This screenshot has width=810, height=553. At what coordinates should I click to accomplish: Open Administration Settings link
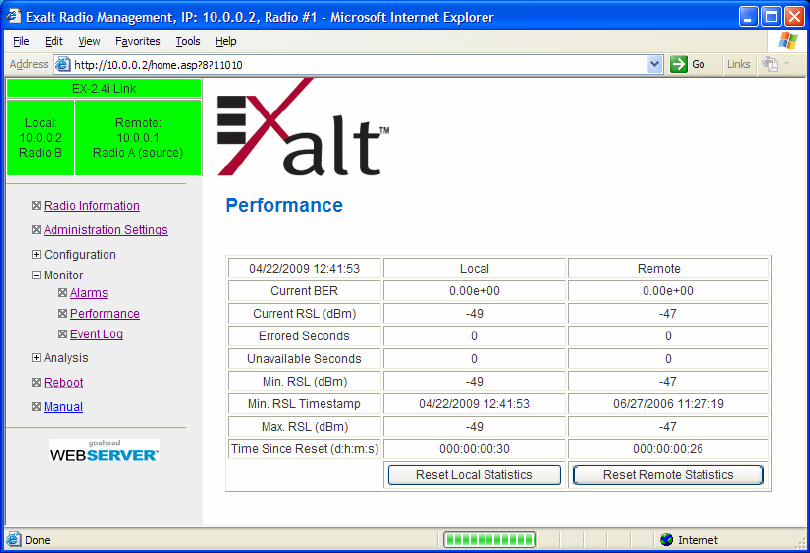[106, 229]
